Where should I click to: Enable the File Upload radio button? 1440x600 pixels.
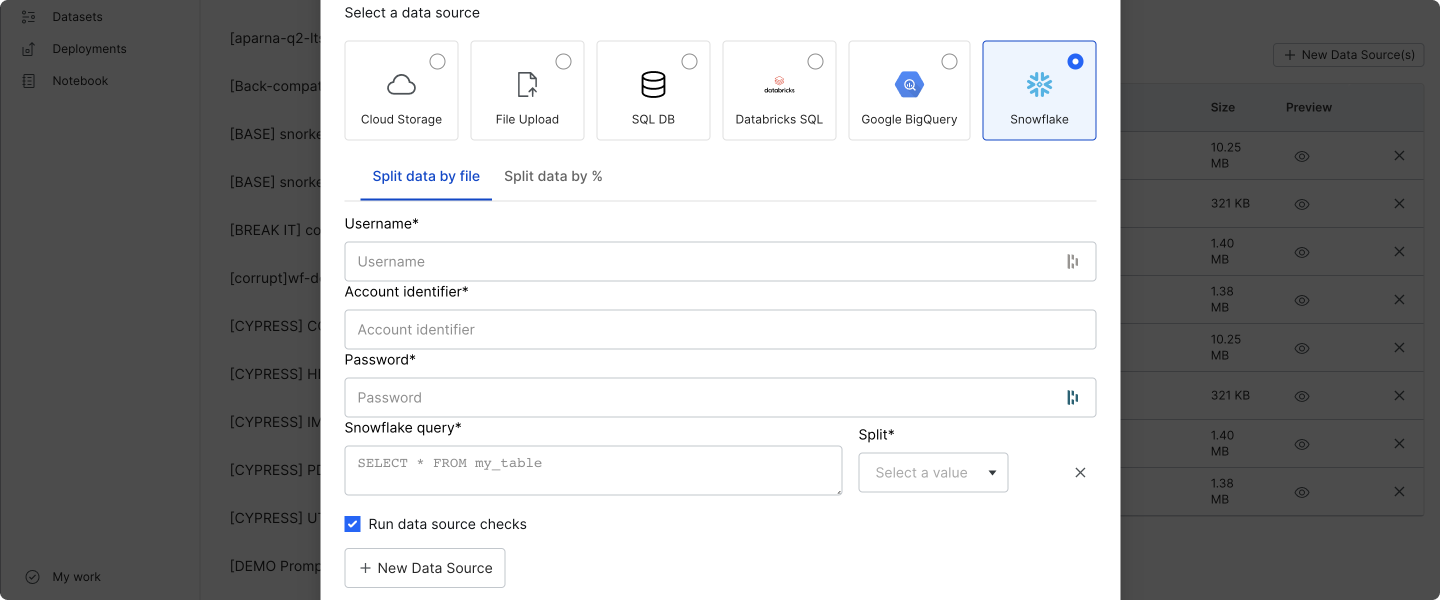[563, 62]
